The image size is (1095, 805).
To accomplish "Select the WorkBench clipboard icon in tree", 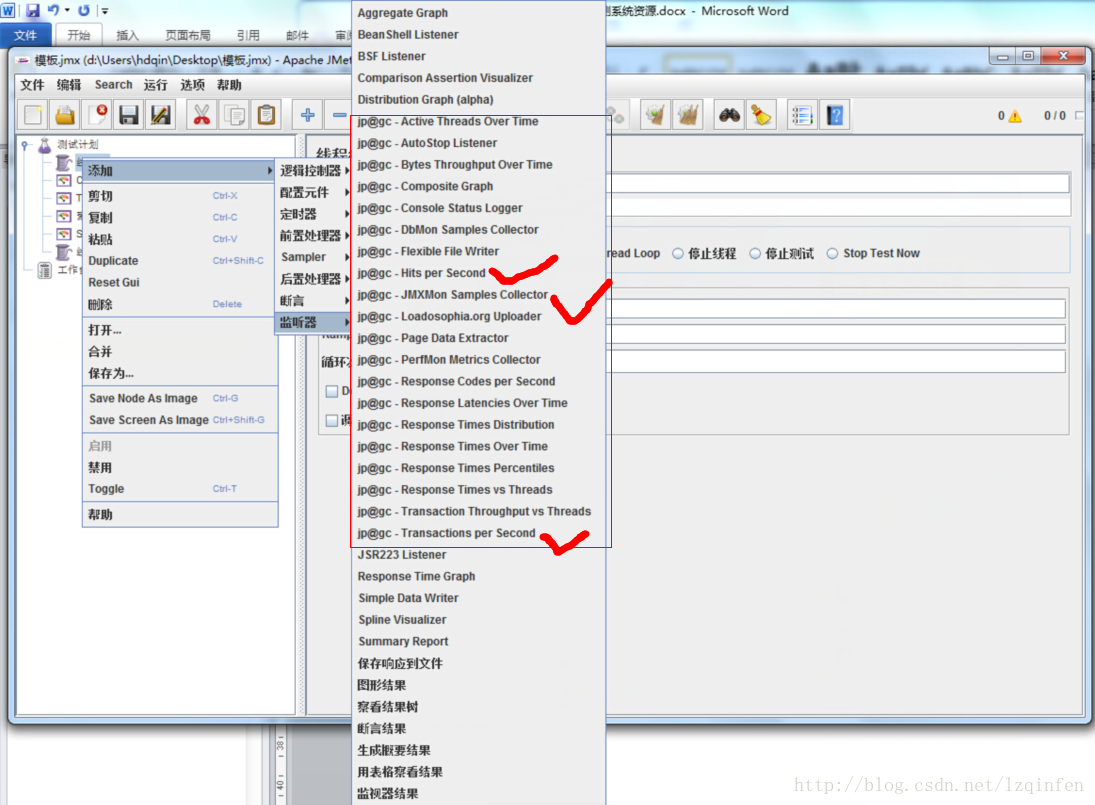I will tap(45, 270).
